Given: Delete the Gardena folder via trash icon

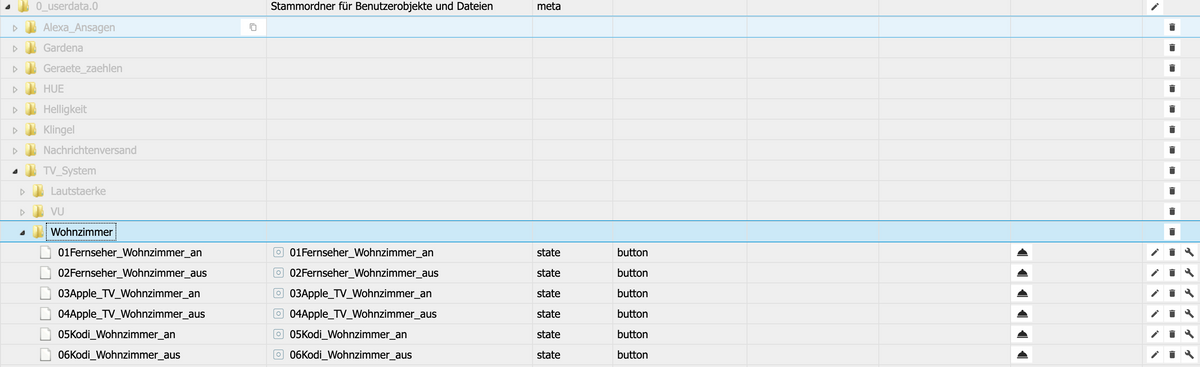Looking at the screenshot, I should point(1172,47).
